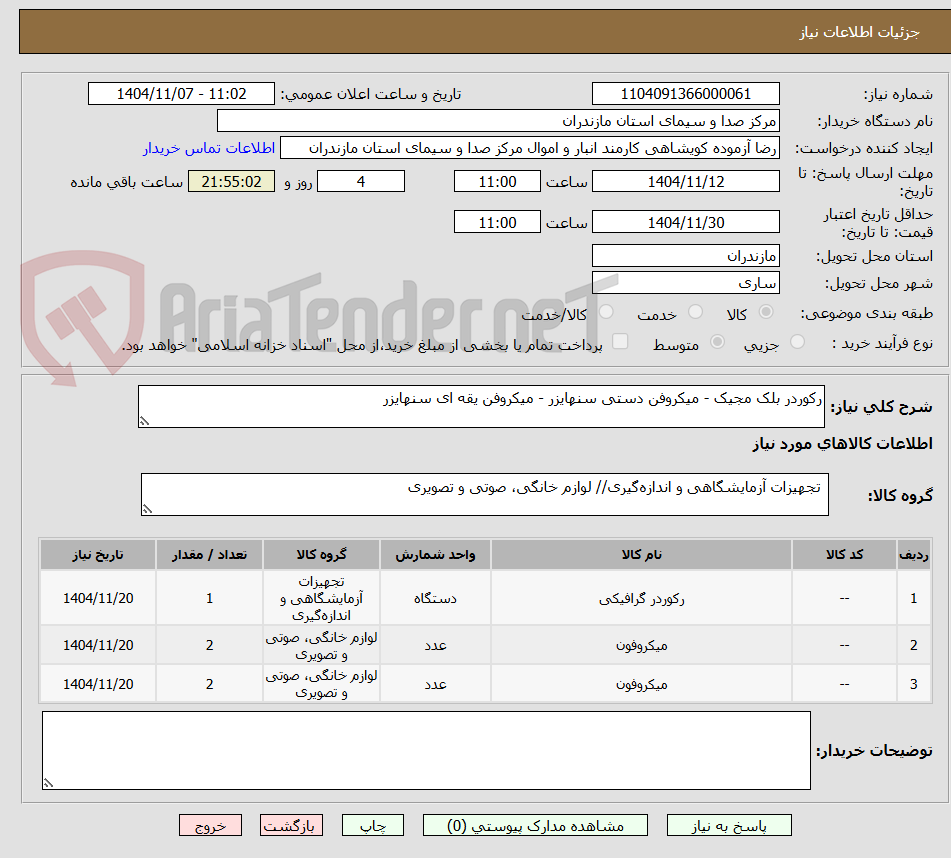This screenshot has width=951, height=858.
Task: Click the 'چاپ' print button
Action: coord(372,826)
